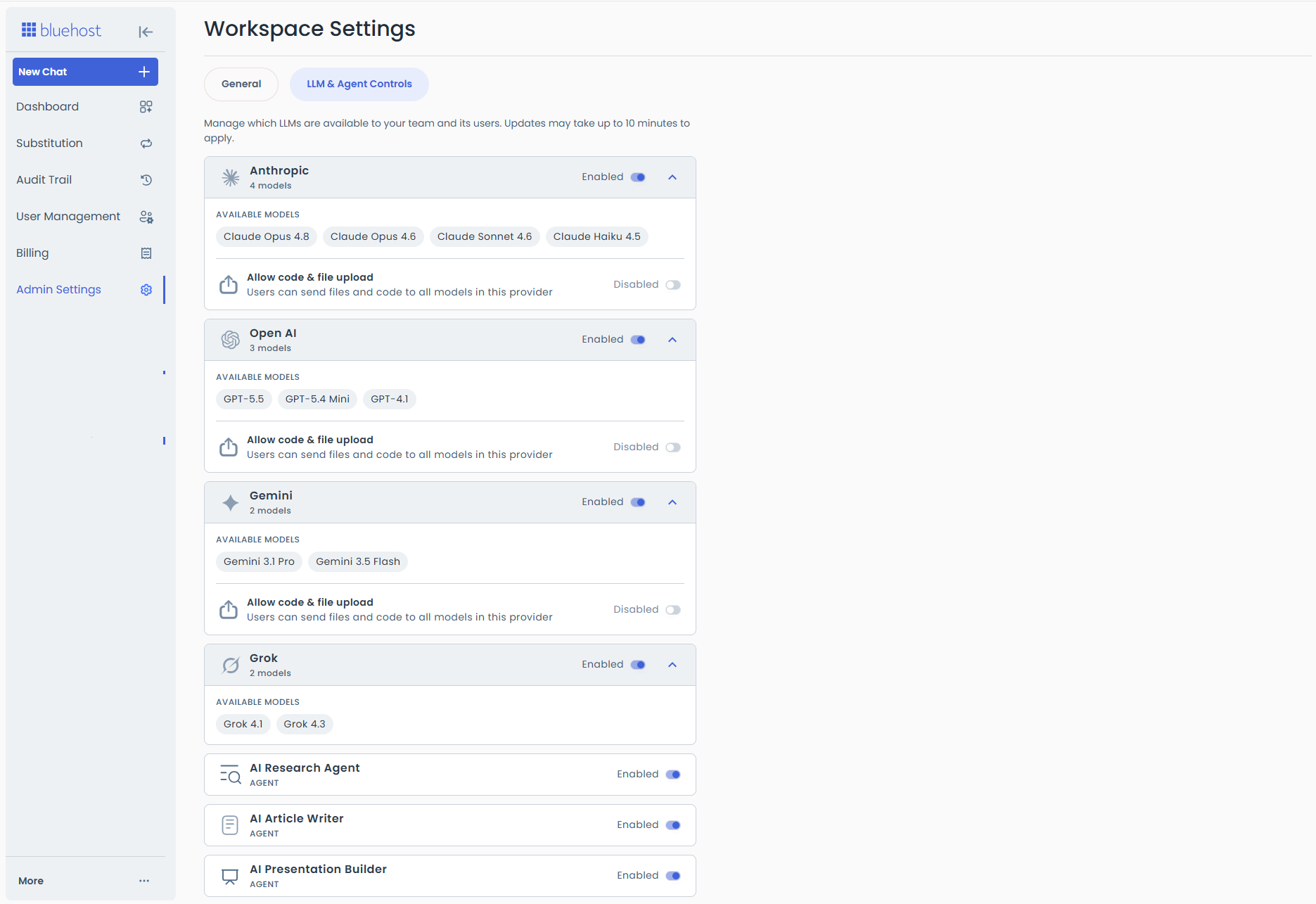Click the Anthropic '4 models' label
This screenshot has width=1316, height=904.
coord(270,186)
